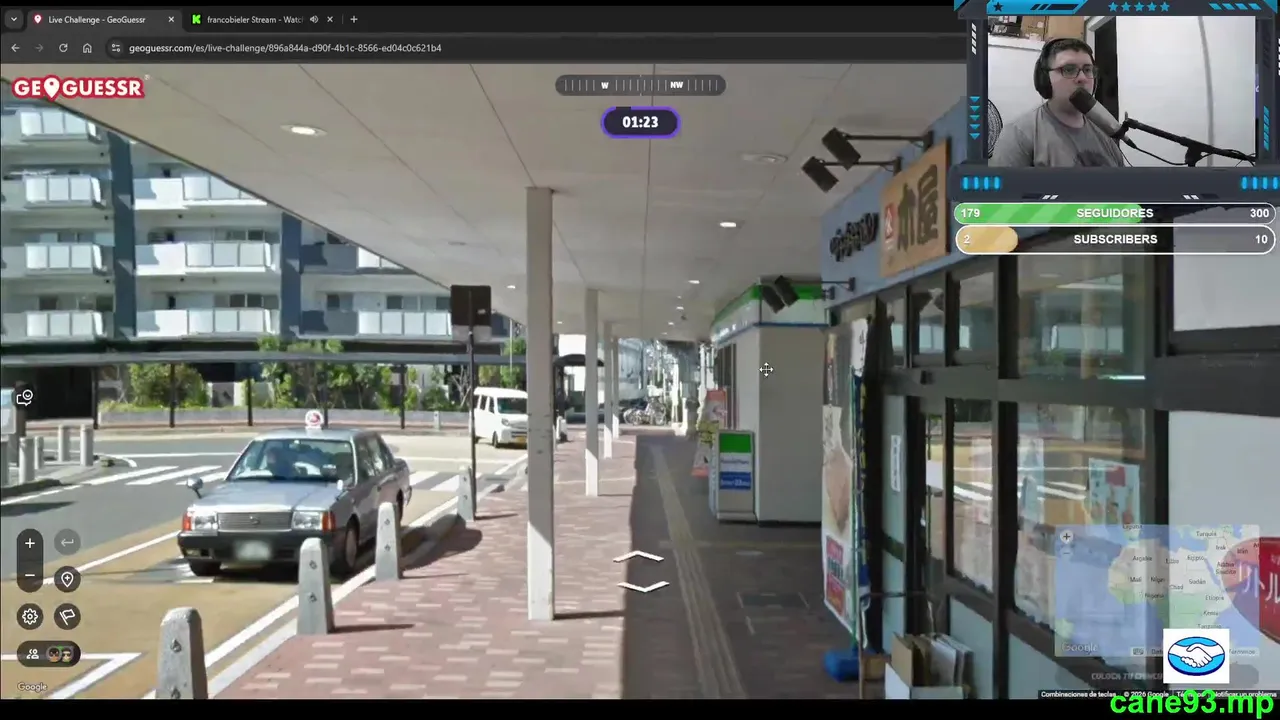Viewport: 1280px width, 720px height.
Task: Switch to francobieler Stream tab
Action: point(263,19)
